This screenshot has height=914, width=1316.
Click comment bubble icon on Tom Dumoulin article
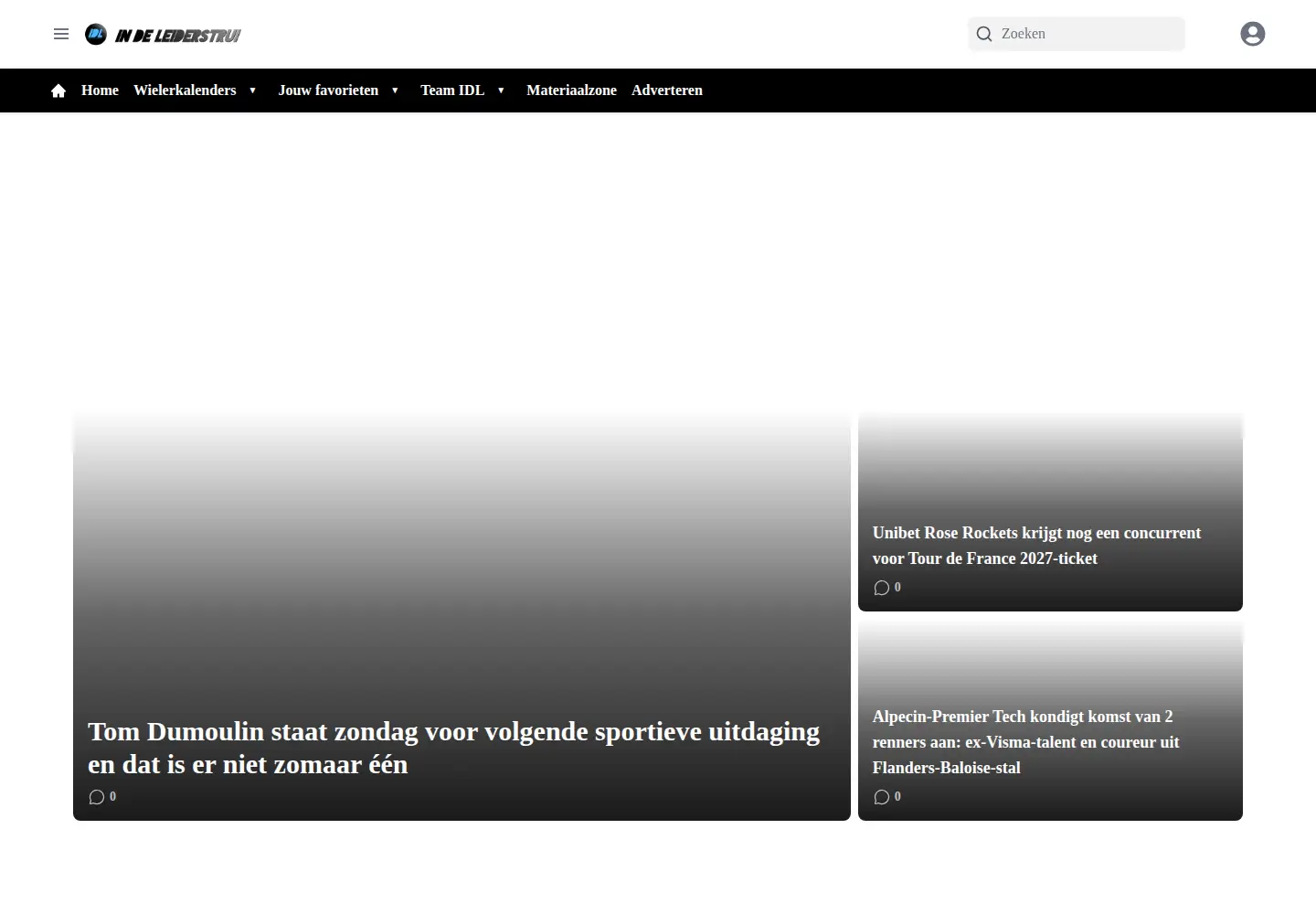(x=96, y=797)
